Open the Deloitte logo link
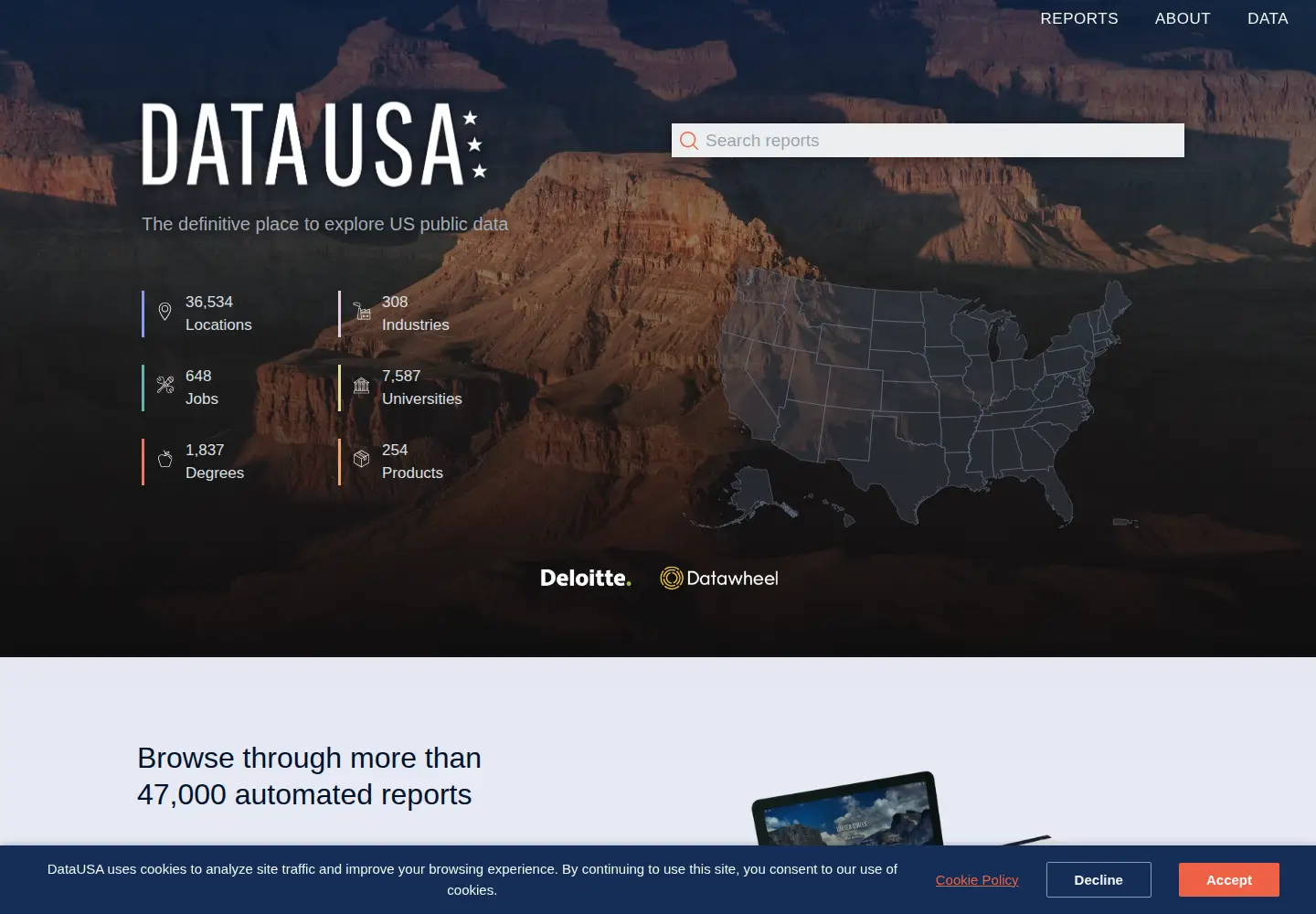This screenshot has width=1316, height=914. [586, 578]
